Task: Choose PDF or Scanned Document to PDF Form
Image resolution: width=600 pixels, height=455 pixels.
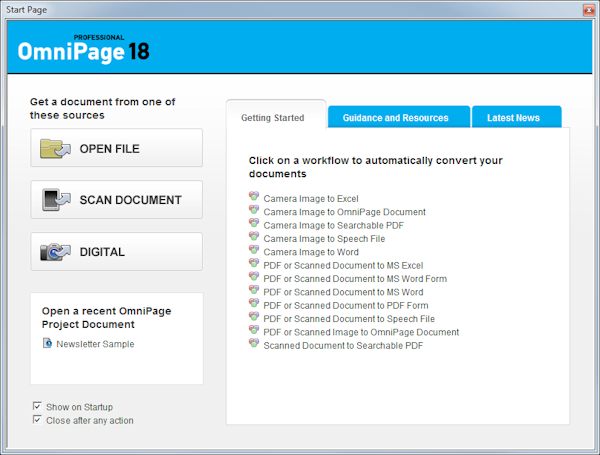Action: (343, 305)
